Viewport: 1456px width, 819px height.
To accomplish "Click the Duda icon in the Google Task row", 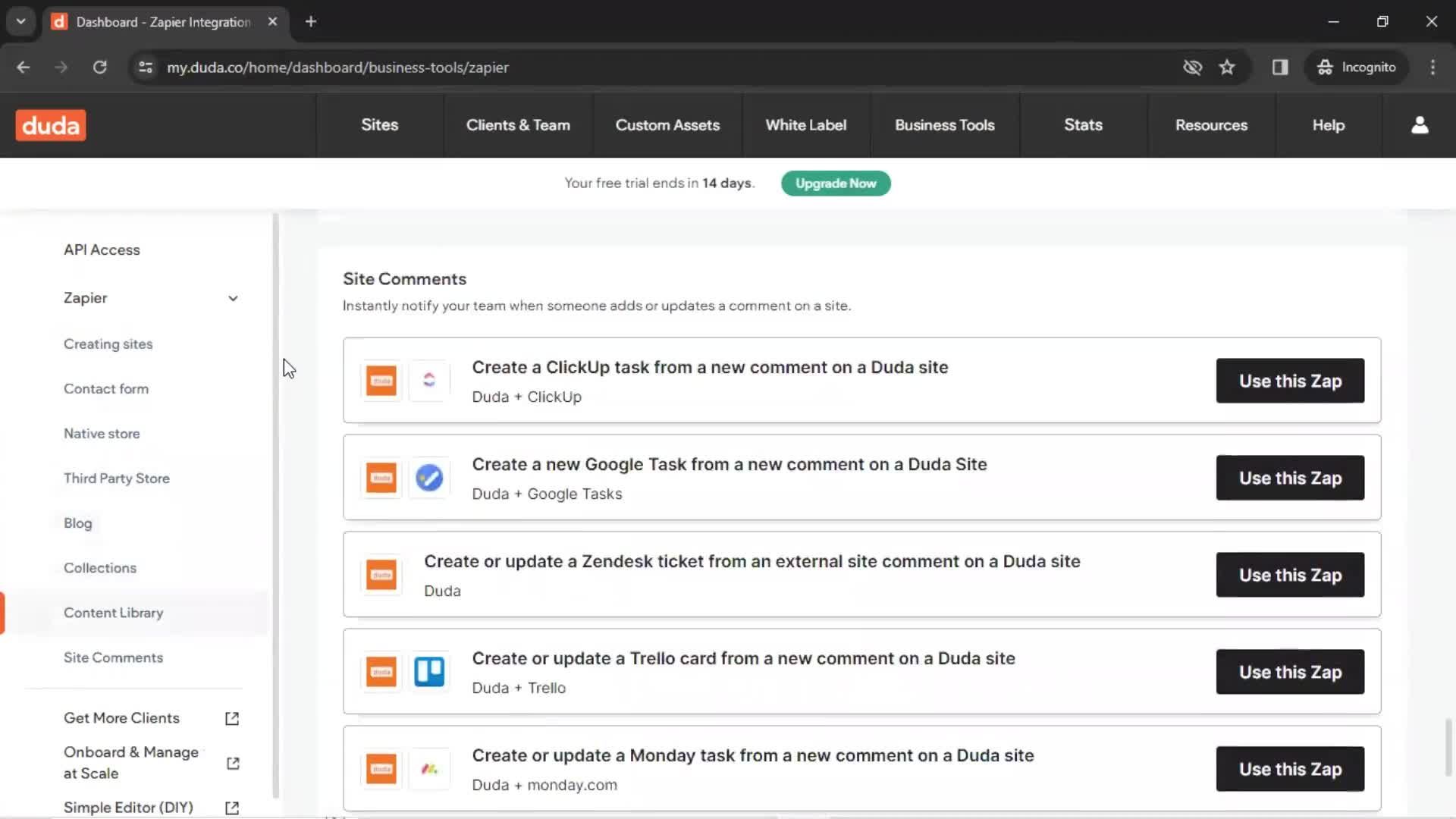I will pos(381,477).
